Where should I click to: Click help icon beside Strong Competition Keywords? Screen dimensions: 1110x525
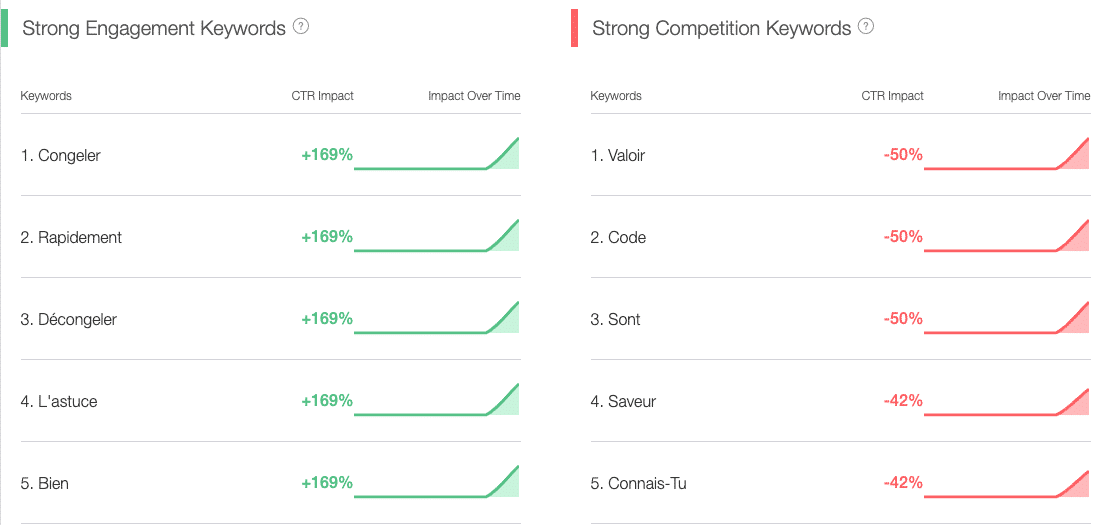pos(866,27)
